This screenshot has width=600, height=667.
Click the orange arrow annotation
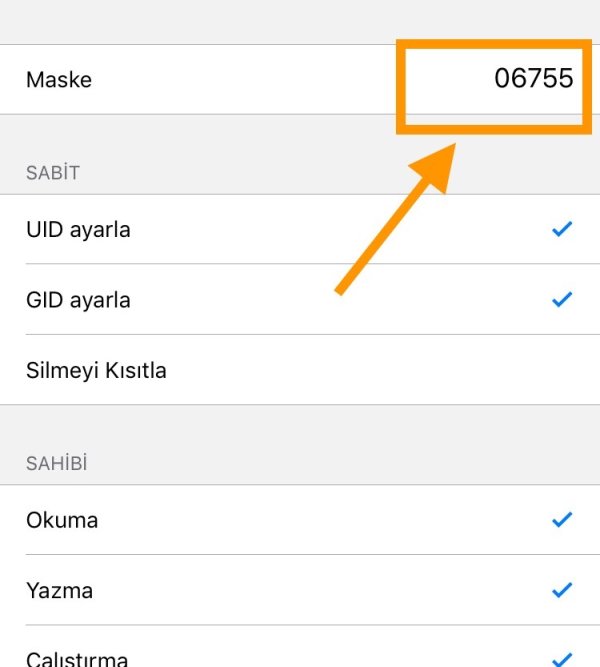click(392, 226)
